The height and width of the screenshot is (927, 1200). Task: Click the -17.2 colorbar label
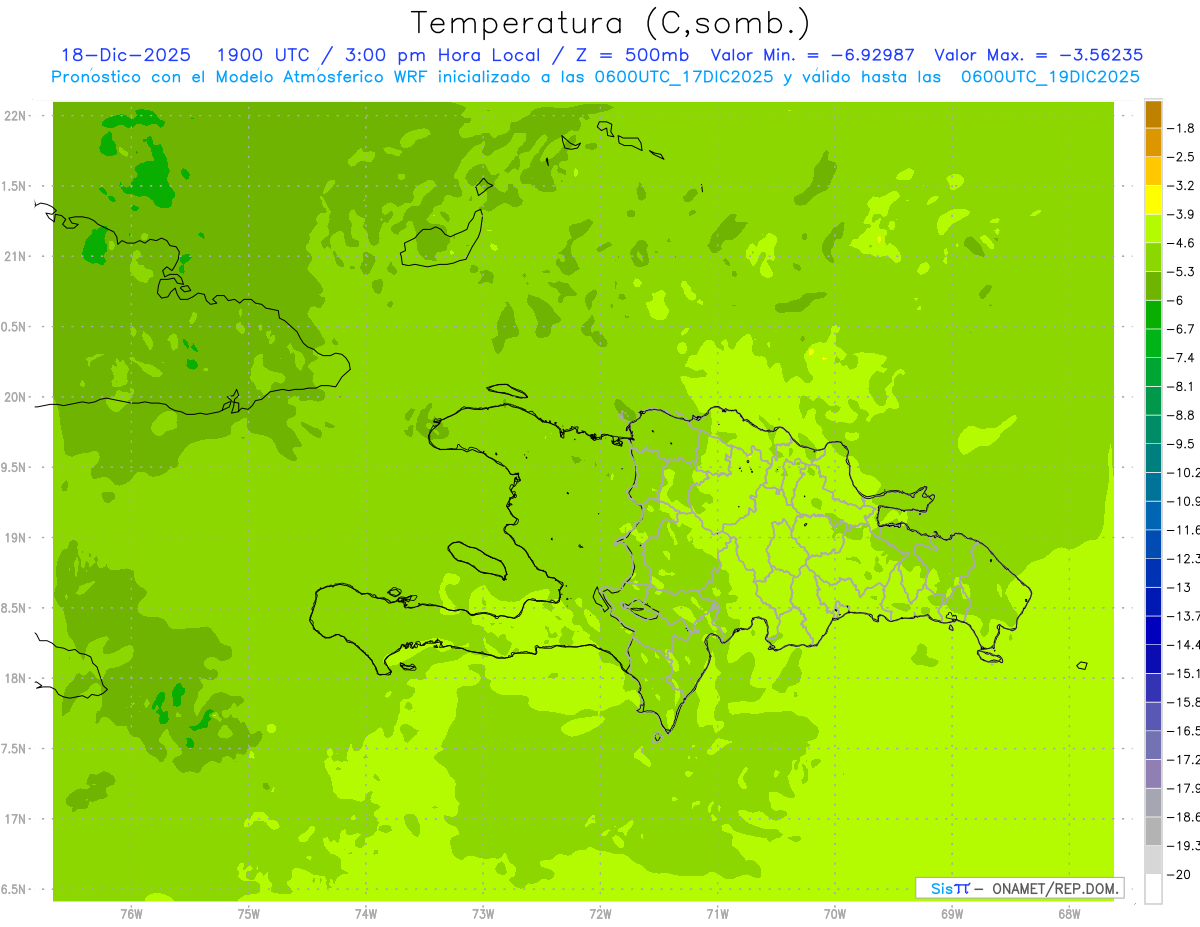pyautogui.click(x=1184, y=760)
